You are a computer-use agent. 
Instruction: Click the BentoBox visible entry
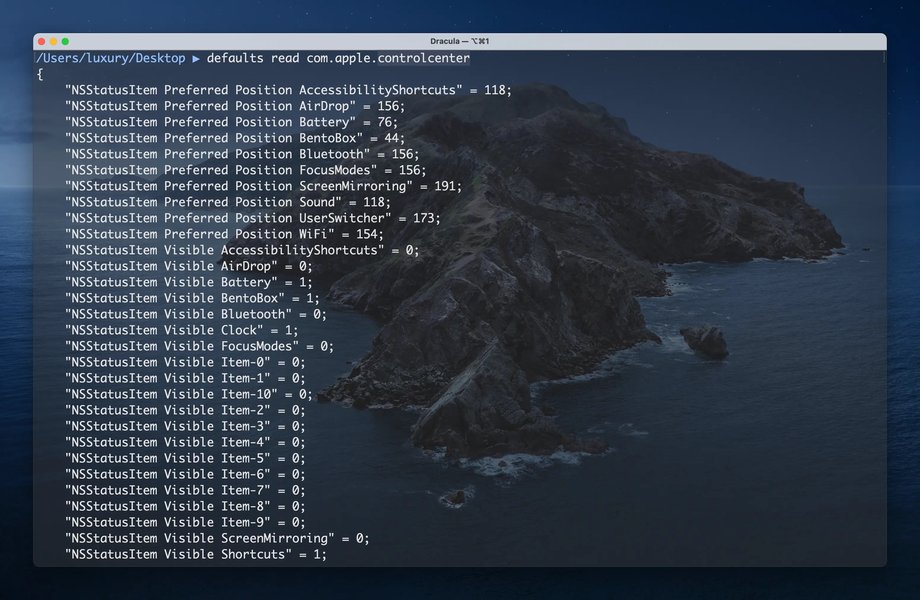click(190, 298)
